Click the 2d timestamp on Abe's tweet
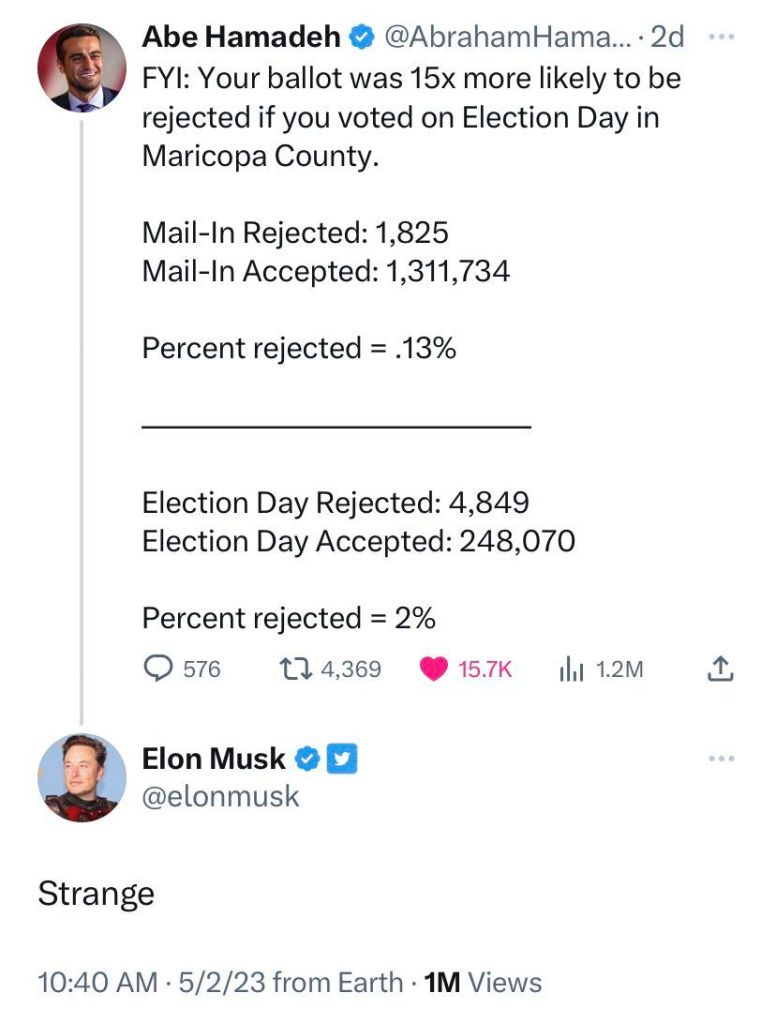776x1023 pixels. (x=667, y=37)
